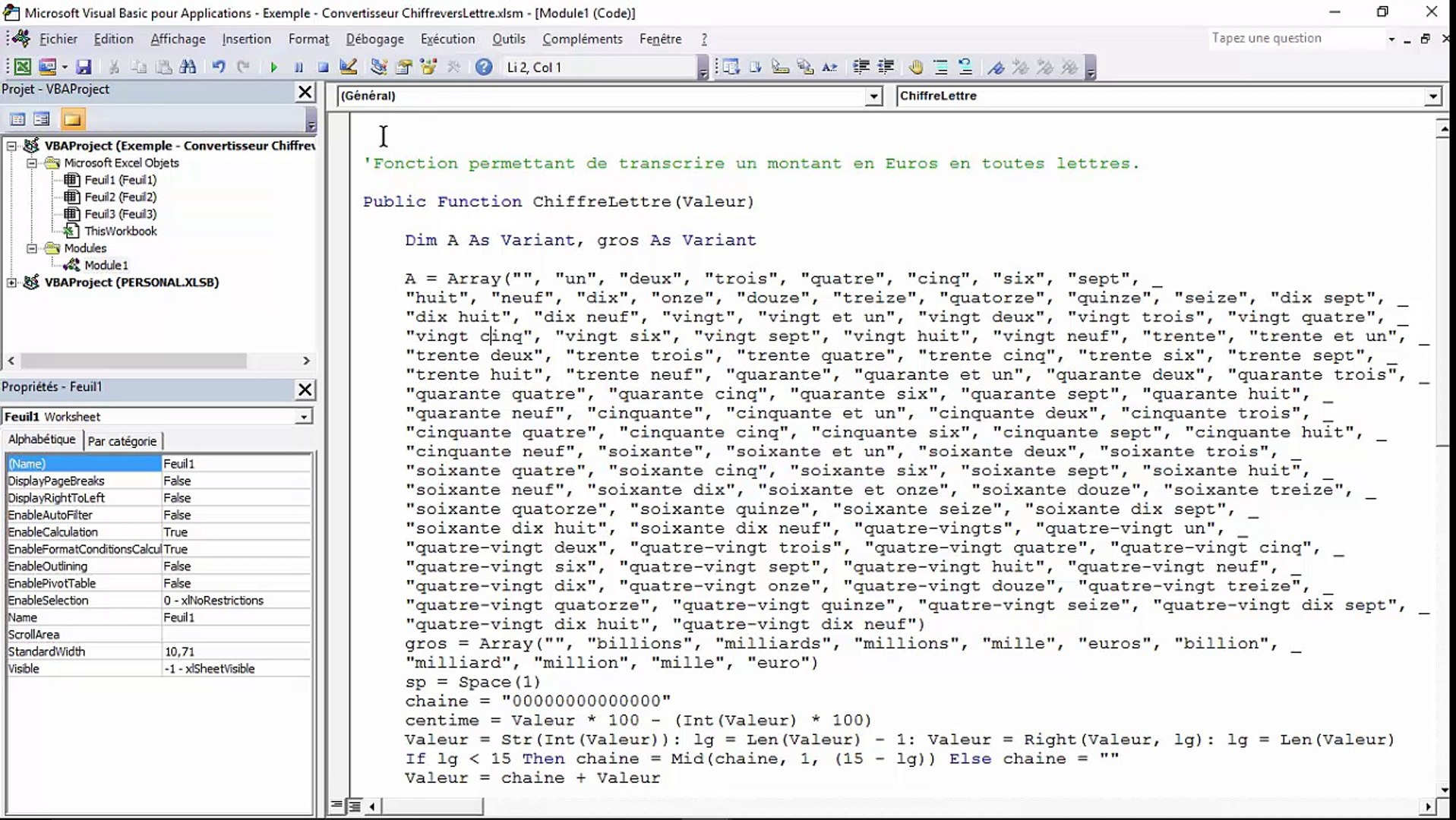Comment the selected block of code

point(941,67)
